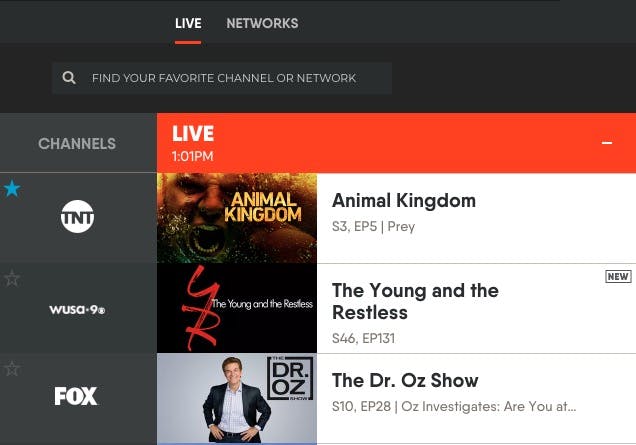Screen dimensions: 636x445
Task: Click the CHANNELS column header
Action: (77, 144)
